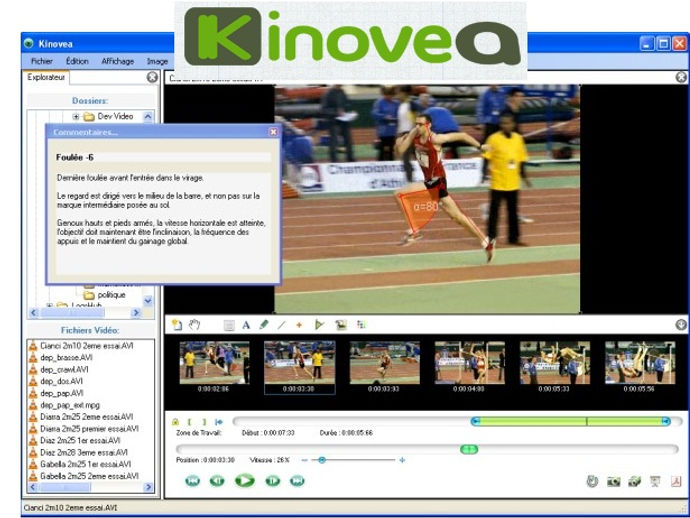Click the red PDF-style export icon

tap(676, 481)
